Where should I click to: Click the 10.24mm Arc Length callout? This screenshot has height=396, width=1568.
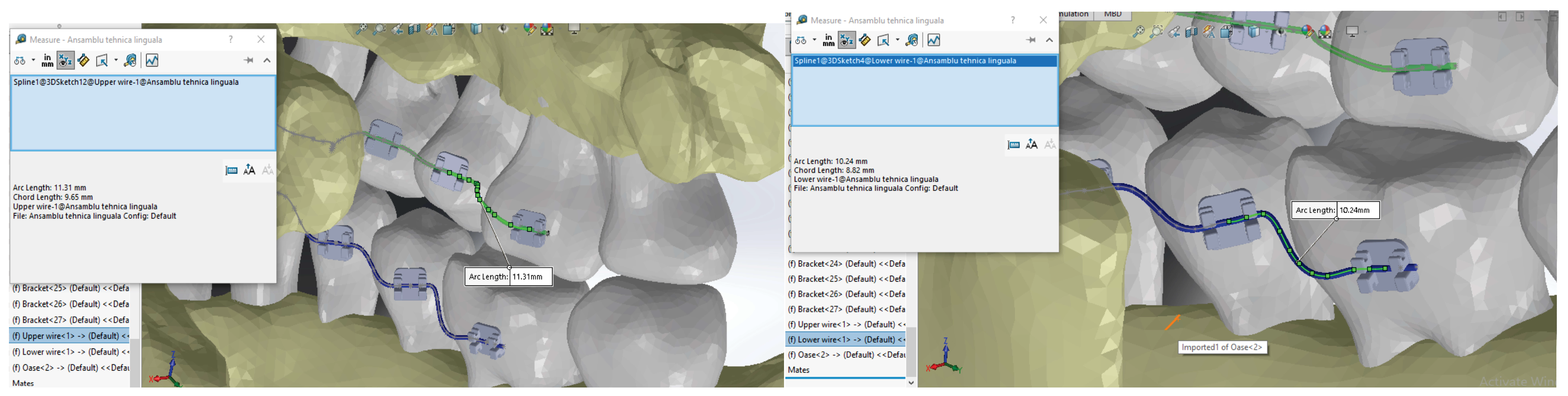pyautogui.click(x=1336, y=210)
